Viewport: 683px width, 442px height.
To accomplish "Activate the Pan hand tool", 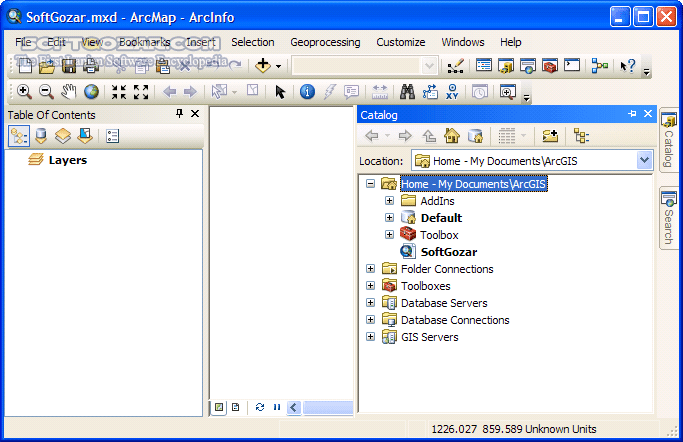I will click(x=68, y=92).
